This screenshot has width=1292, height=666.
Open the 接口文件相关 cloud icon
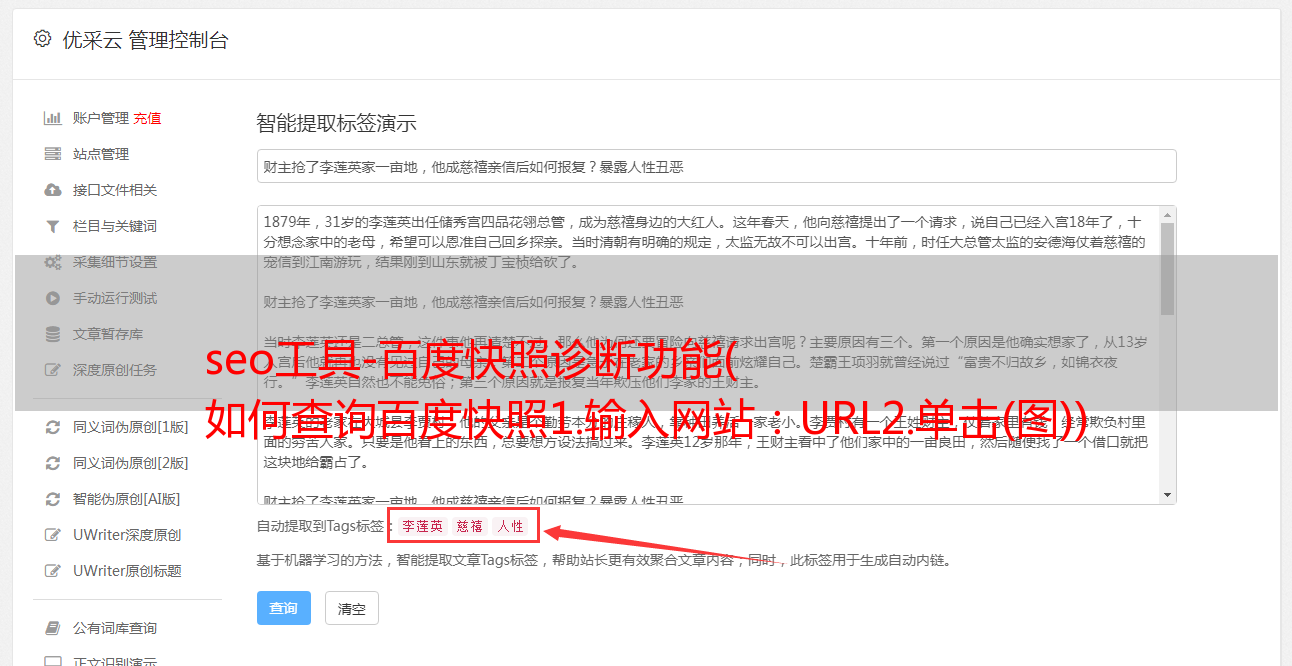pyautogui.click(x=53, y=190)
